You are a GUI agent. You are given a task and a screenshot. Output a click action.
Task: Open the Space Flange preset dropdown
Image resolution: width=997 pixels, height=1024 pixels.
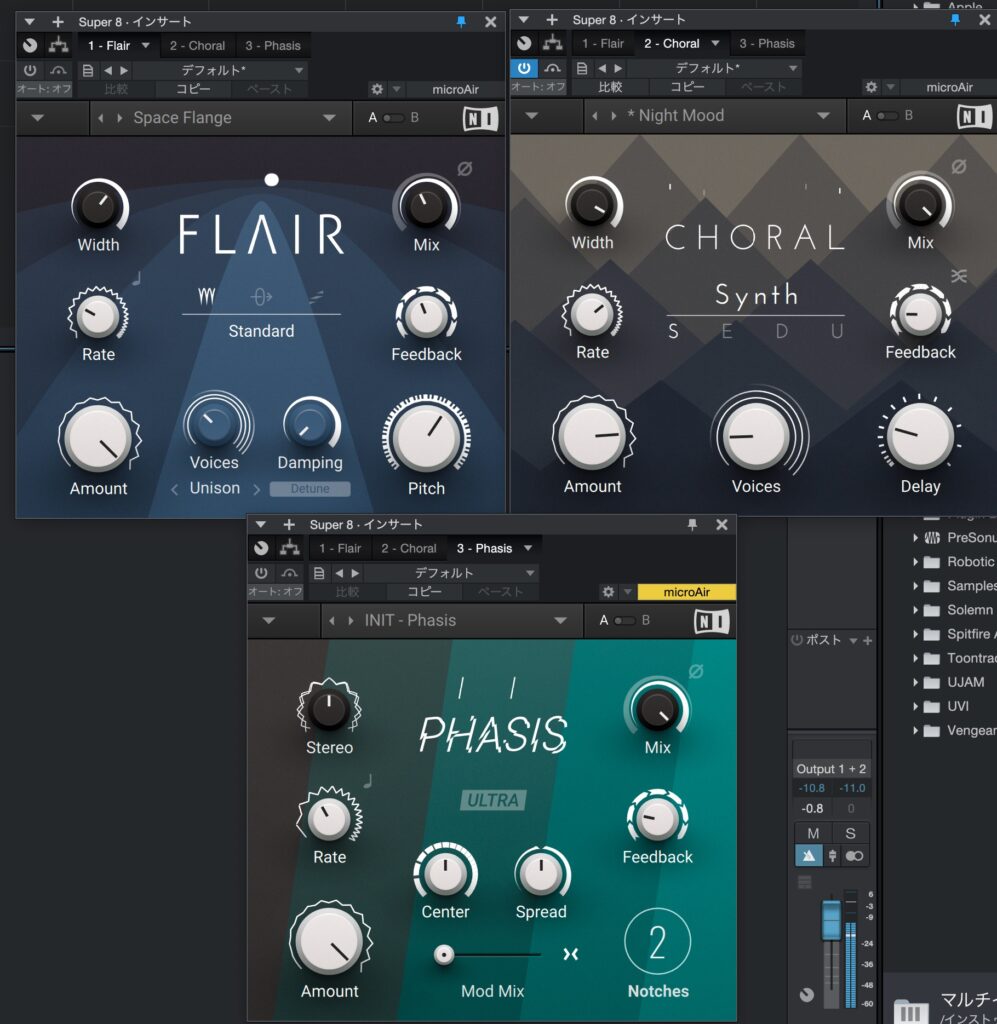pos(329,118)
